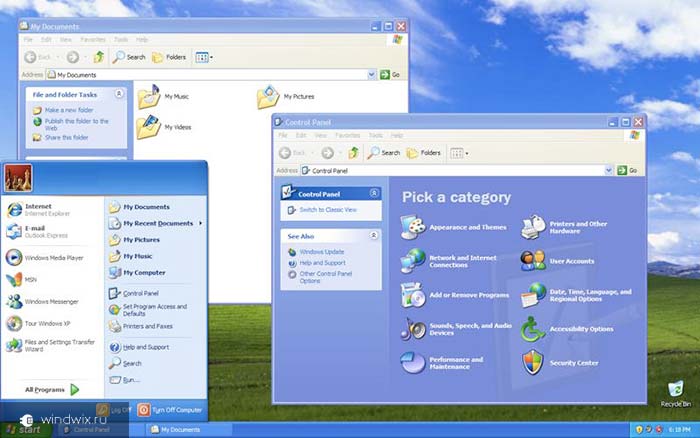Collapse Control Panel side pane header
This screenshot has width=700, height=438.
374,193
